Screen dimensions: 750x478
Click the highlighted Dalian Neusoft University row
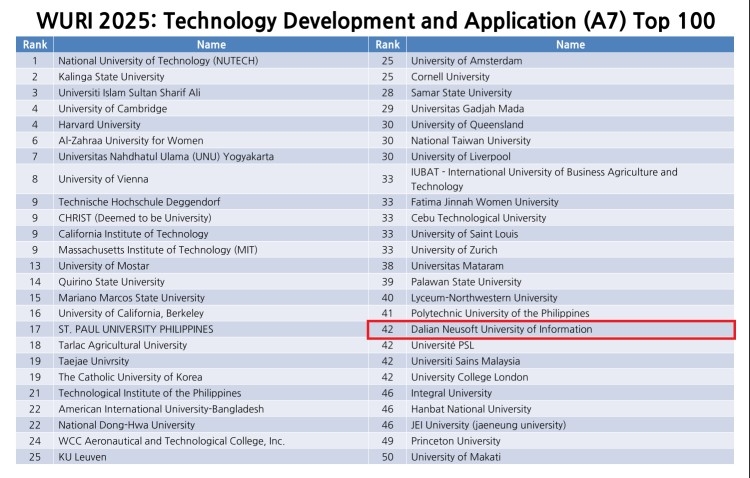551,329
